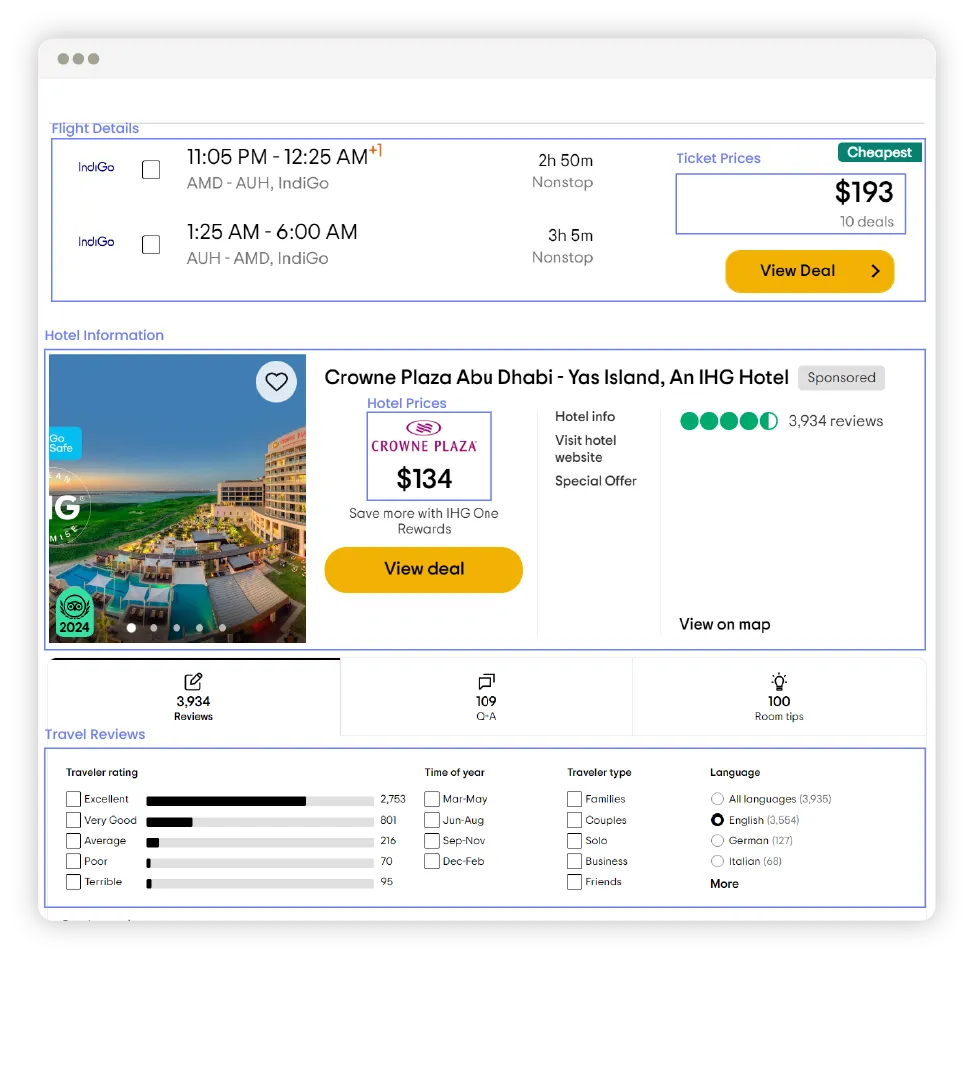Viewport: 974px width, 1088px height.
Task: Click the hotel photo thumbnail
Action: coord(178,498)
